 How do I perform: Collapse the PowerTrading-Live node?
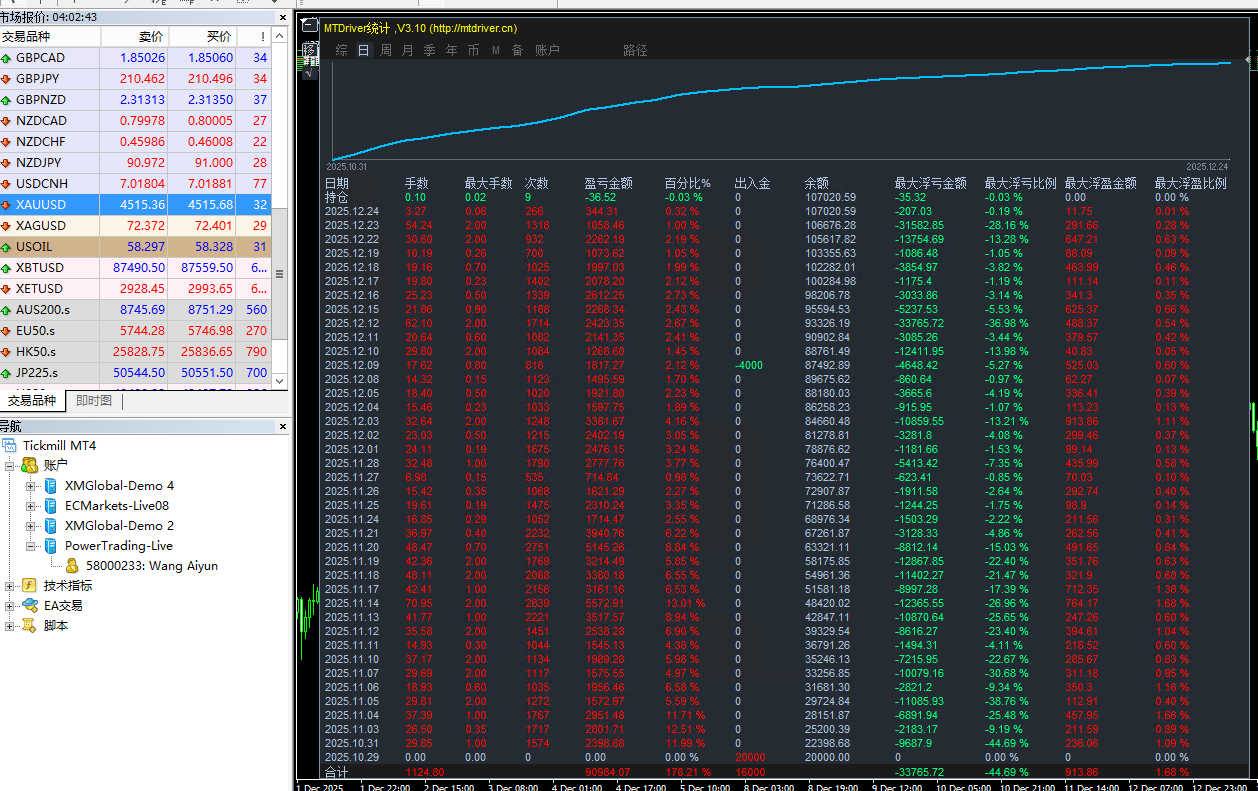30,545
